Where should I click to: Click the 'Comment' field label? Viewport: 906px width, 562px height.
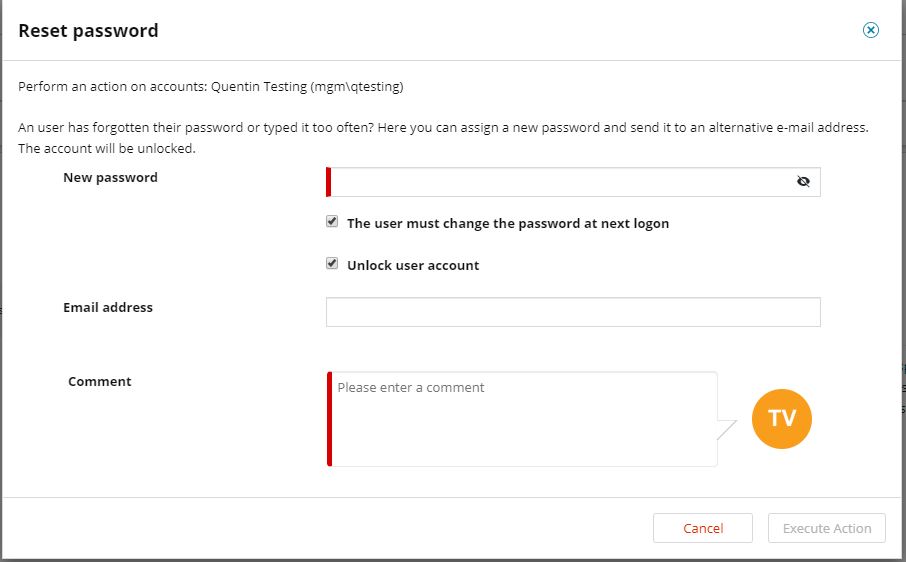pyautogui.click(x=100, y=381)
